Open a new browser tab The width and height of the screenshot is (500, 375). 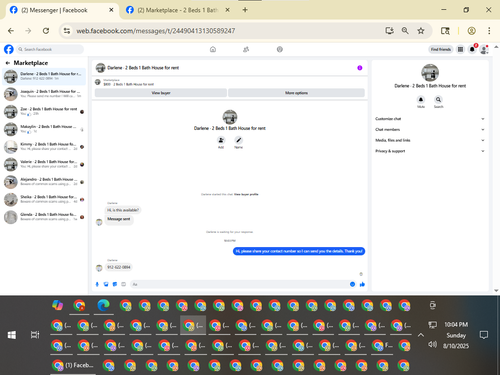pos(245,10)
